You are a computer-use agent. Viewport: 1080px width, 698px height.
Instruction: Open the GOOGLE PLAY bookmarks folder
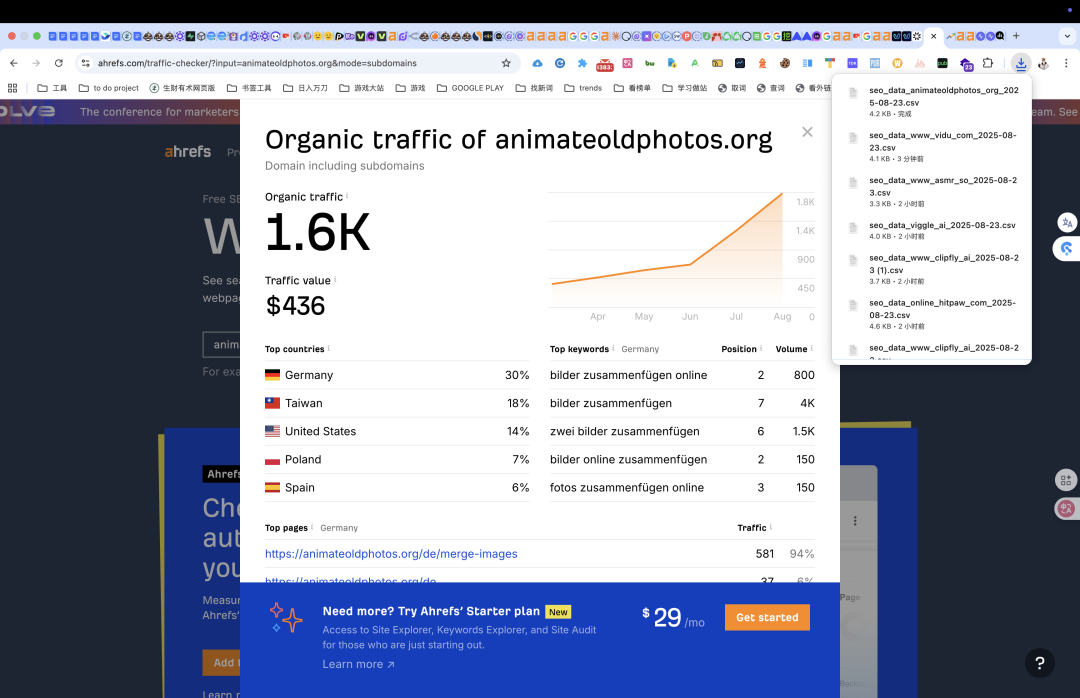(470, 88)
